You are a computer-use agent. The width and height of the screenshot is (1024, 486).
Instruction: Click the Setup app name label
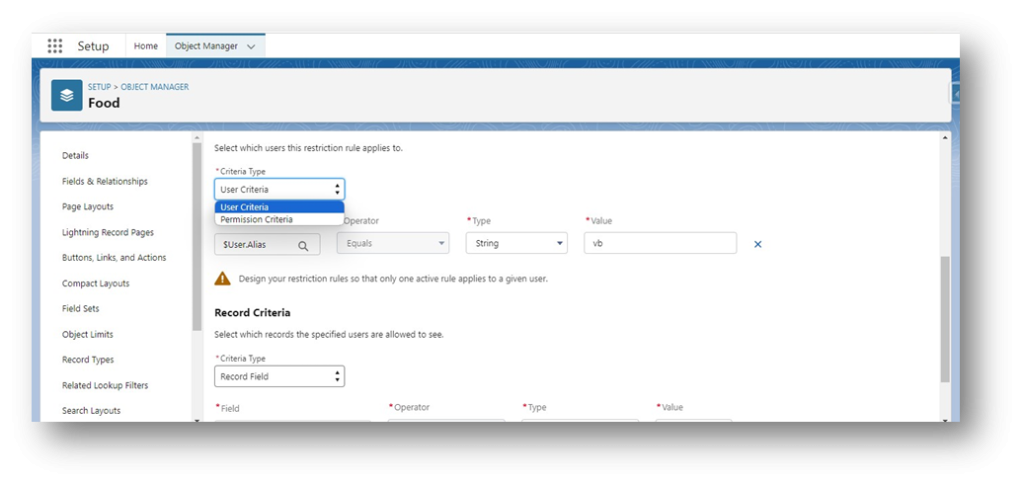pyautogui.click(x=93, y=46)
